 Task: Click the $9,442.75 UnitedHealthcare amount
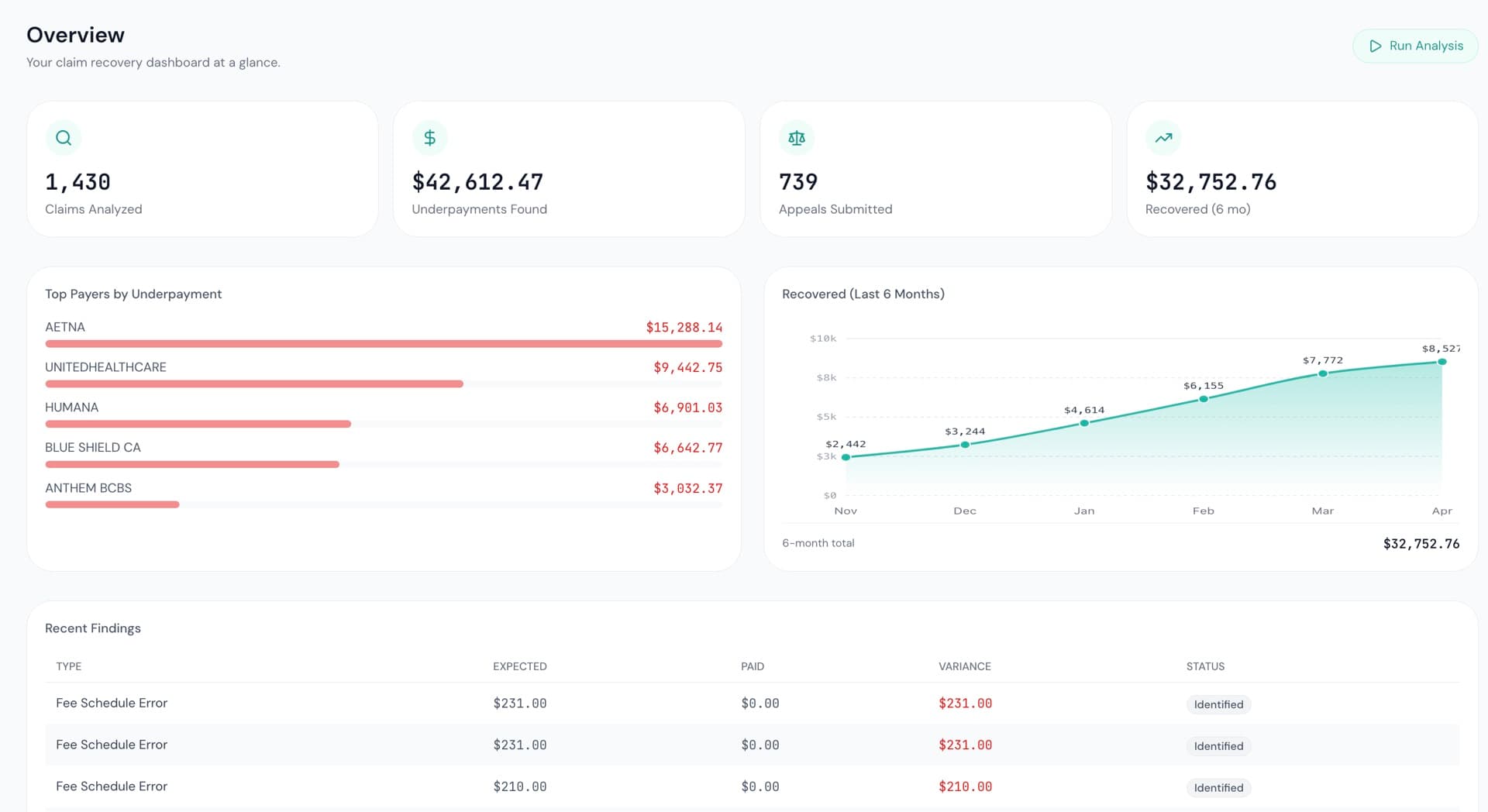[x=687, y=367]
